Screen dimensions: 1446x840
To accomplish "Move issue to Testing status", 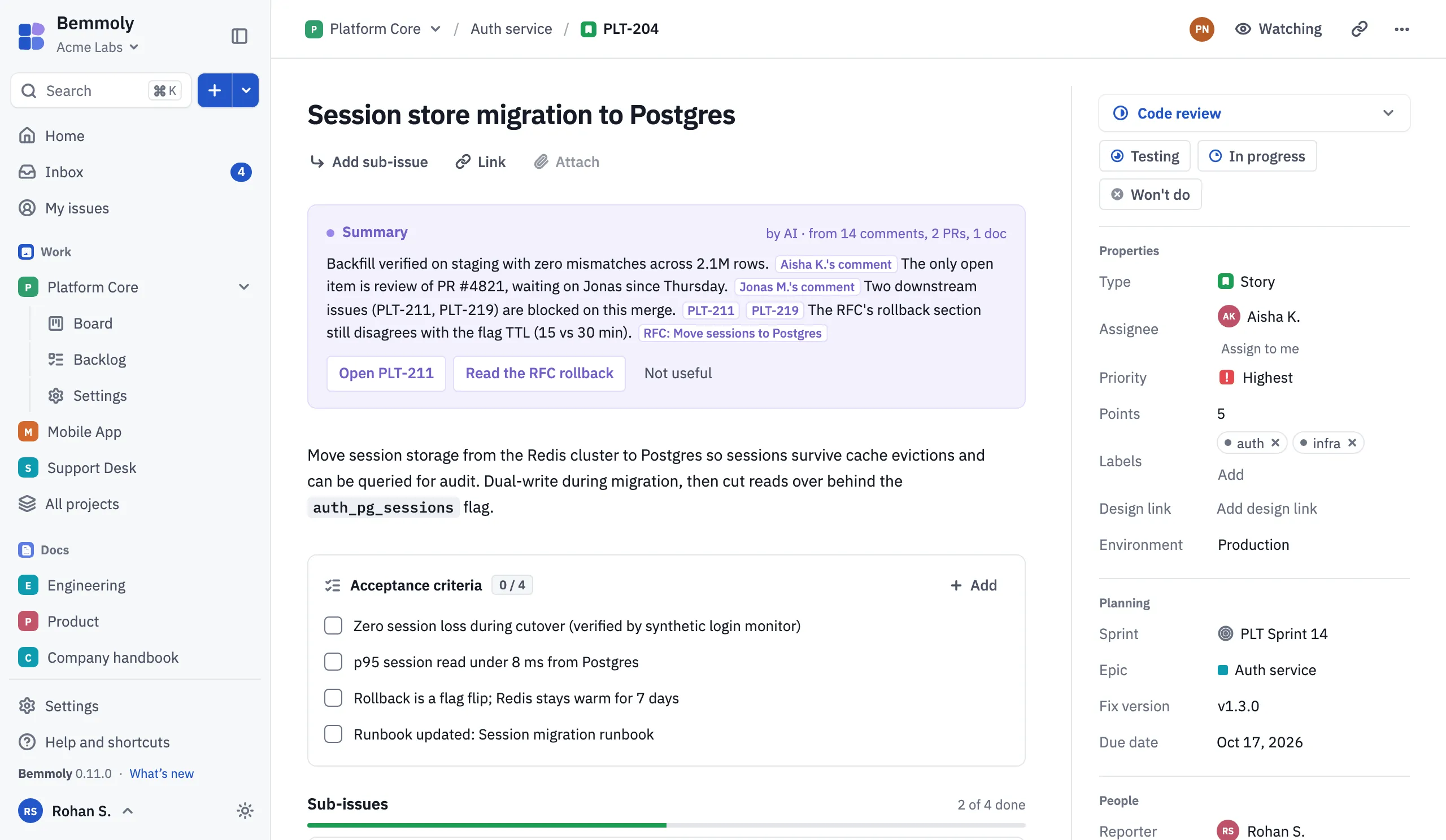I will 1145,156.
